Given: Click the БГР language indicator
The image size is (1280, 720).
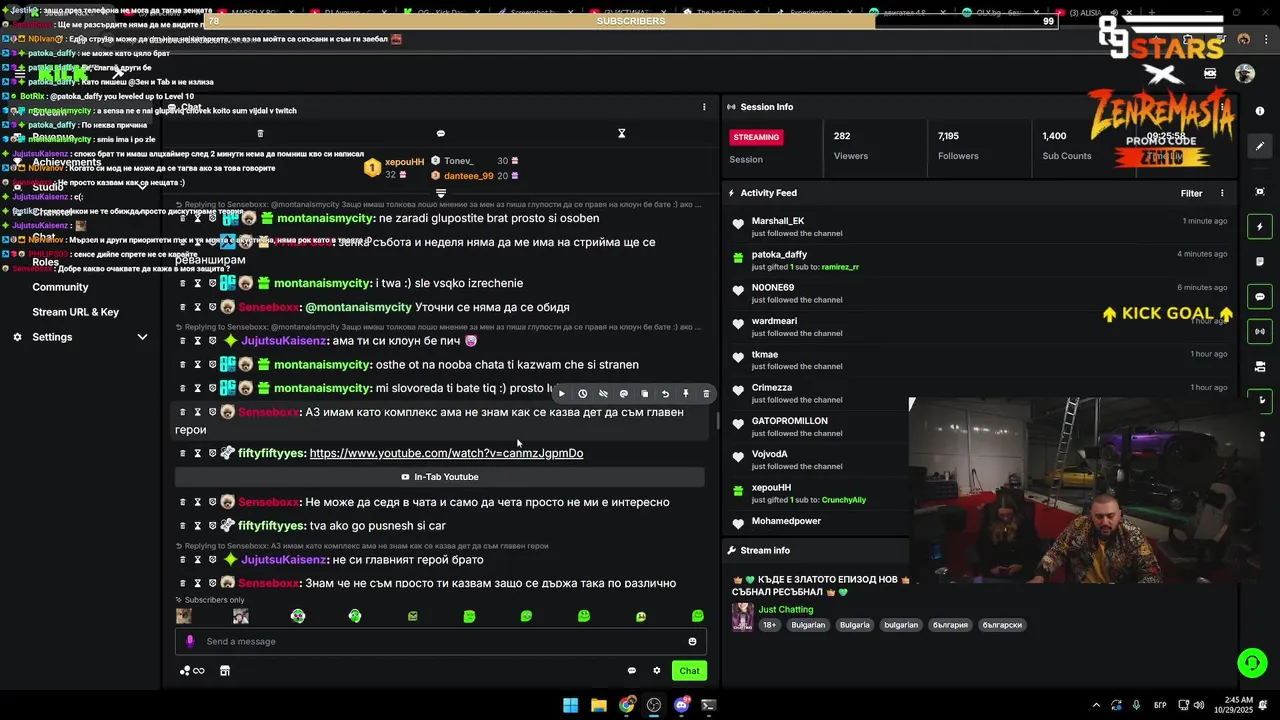Looking at the screenshot, I should pos(1160,705).
